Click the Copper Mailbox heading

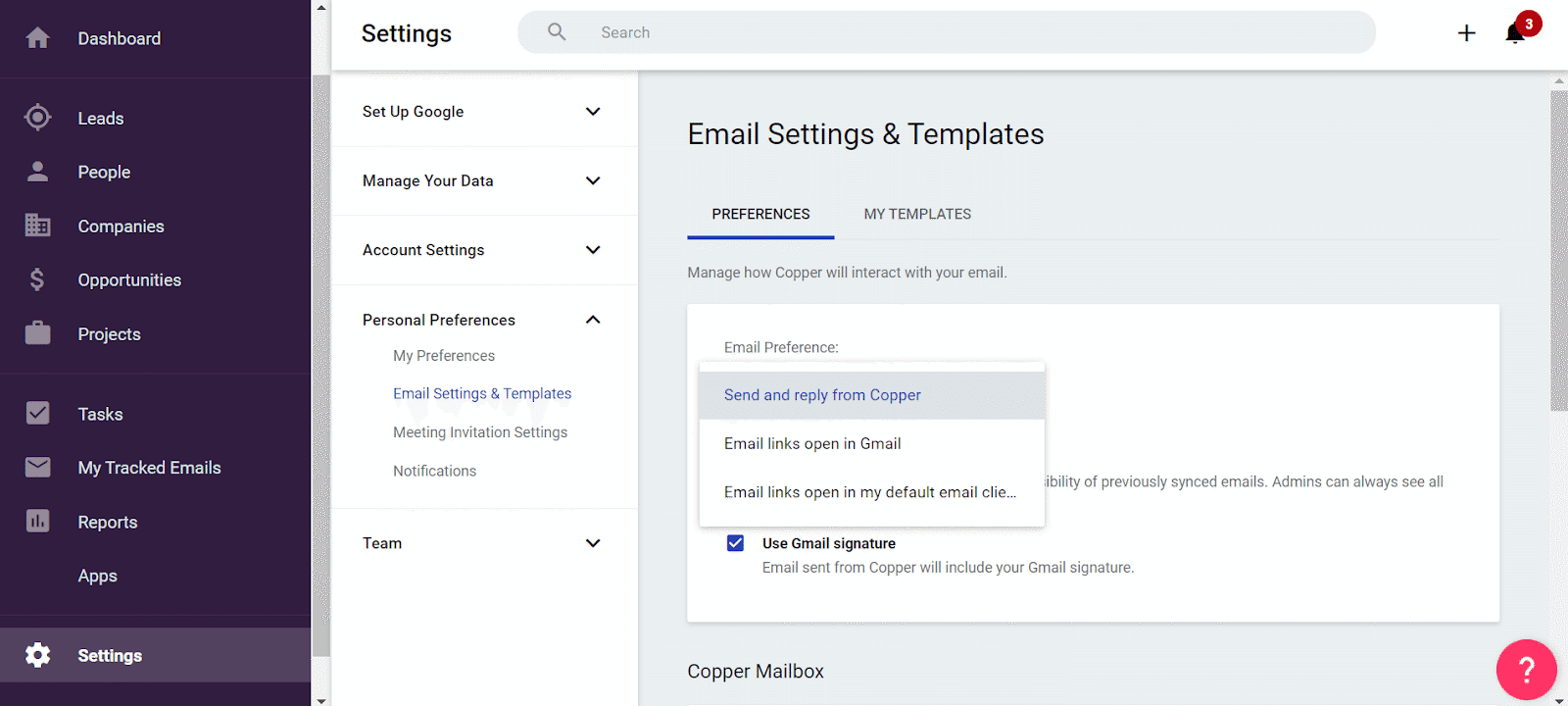coord(756,672)
